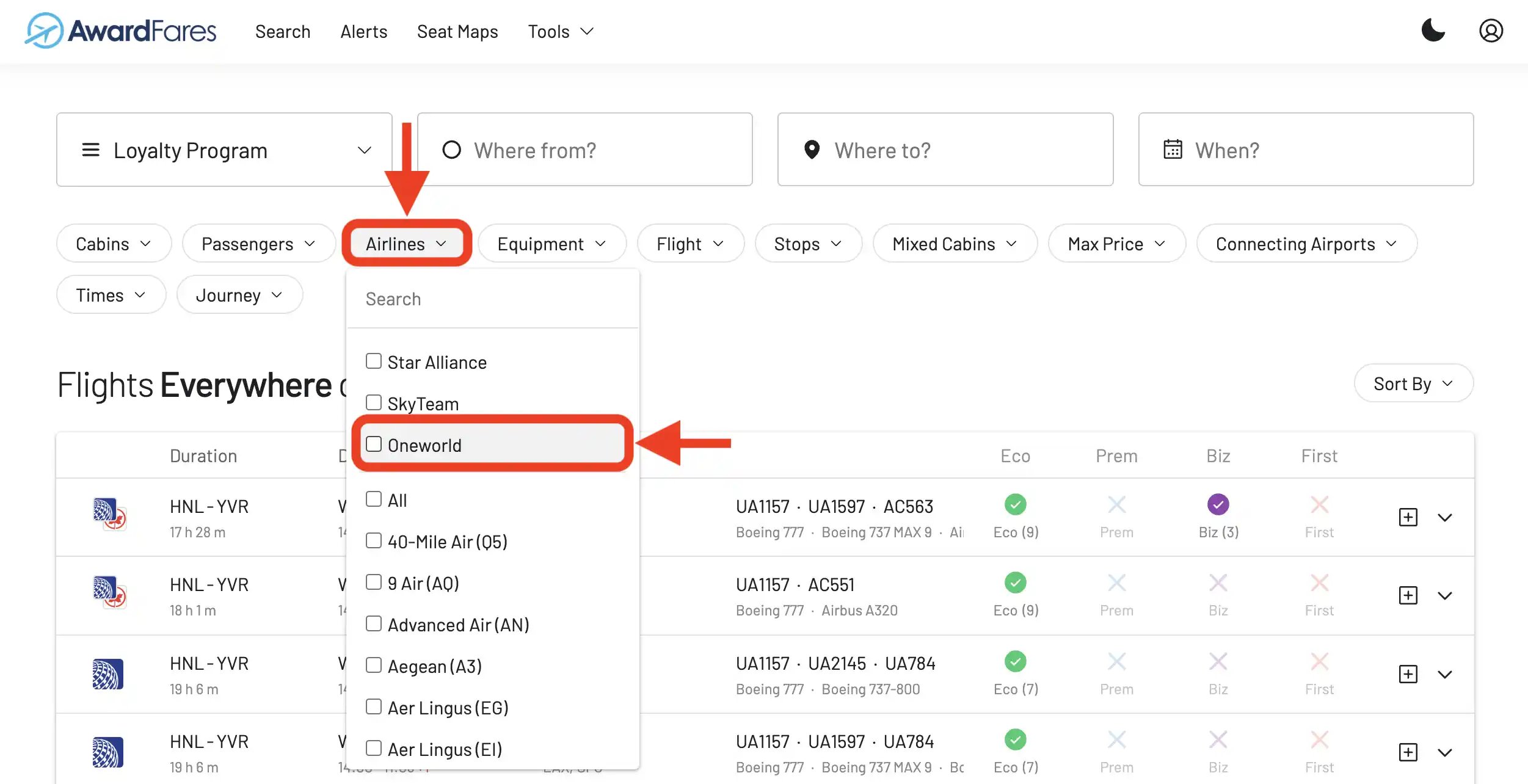This screenshot has height=784, width=1528.
Task: Click the plus icon in the UA1157 · UA1597 · AC563 row
Action: [x=1408, y=517]
